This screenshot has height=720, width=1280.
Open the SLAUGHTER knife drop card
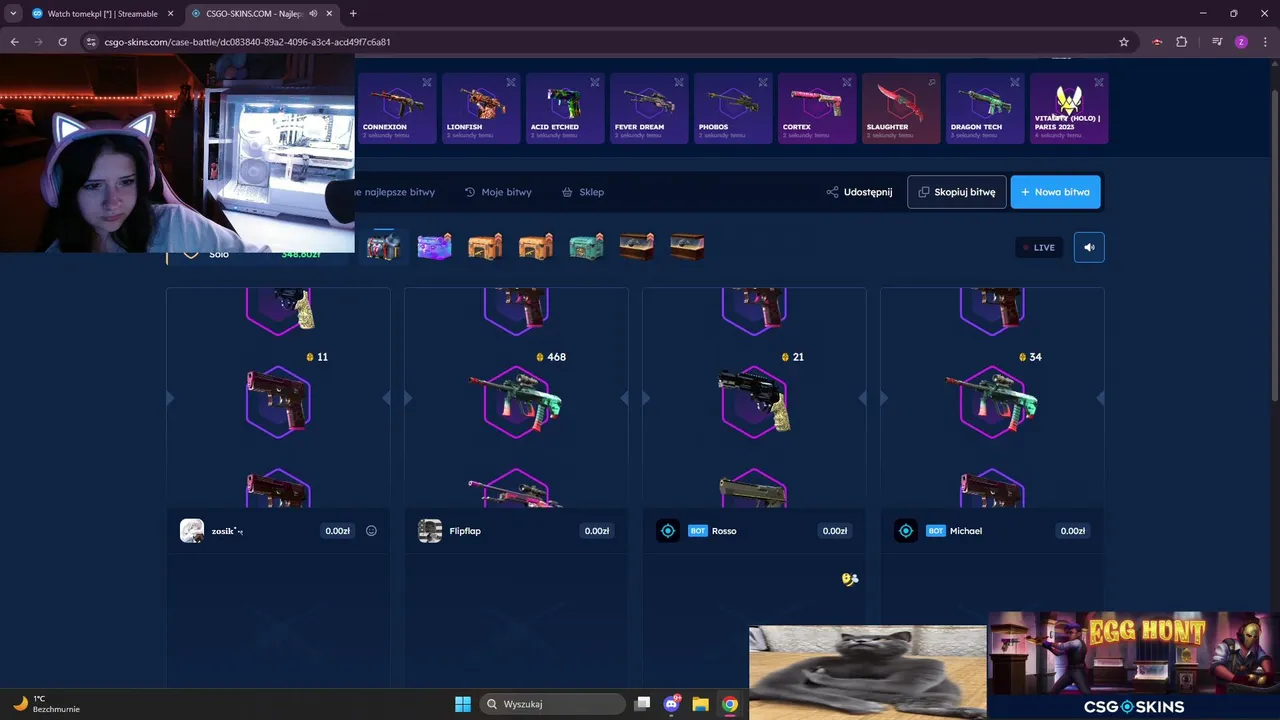pyautogui.click(x=901, y=108)
